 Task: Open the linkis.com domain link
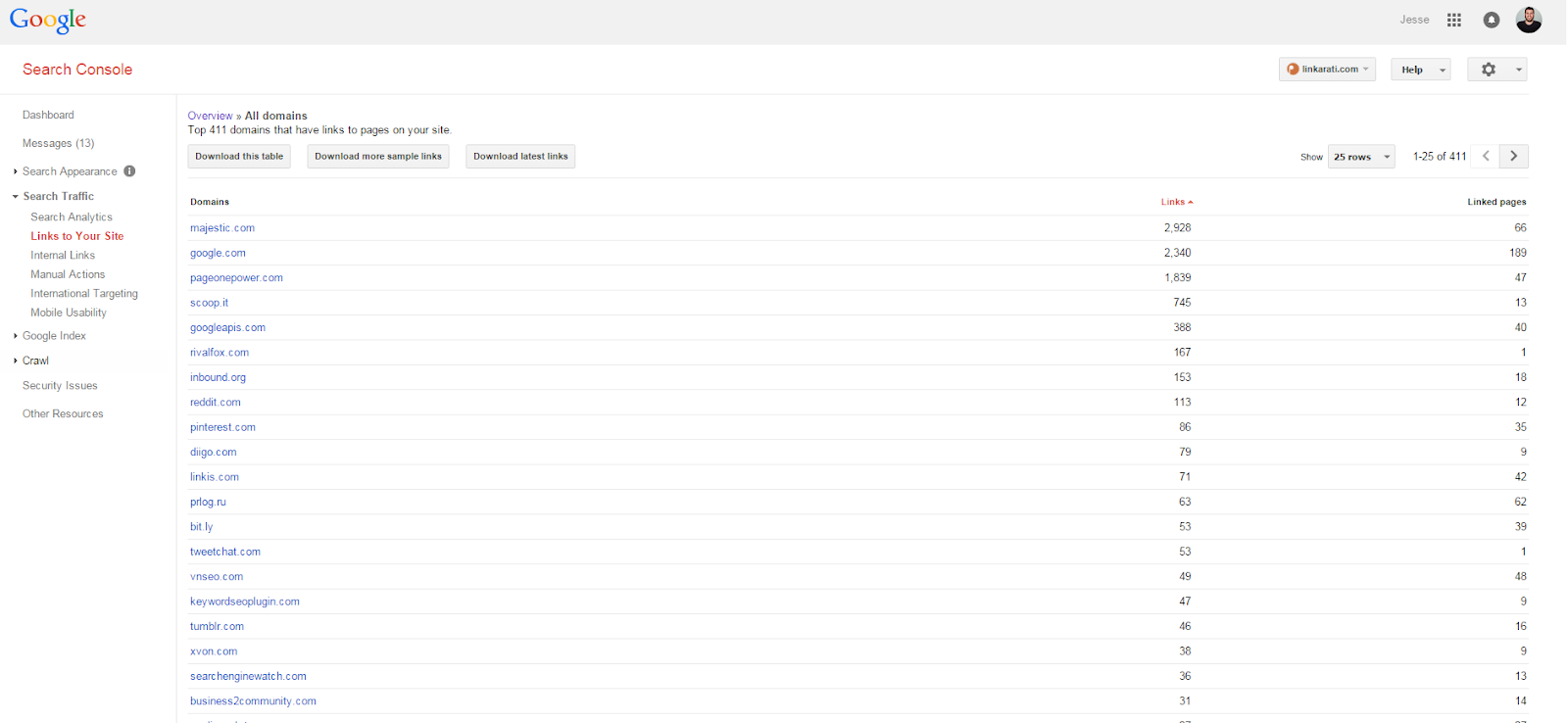pyautogui.click(x=215, y=477)
